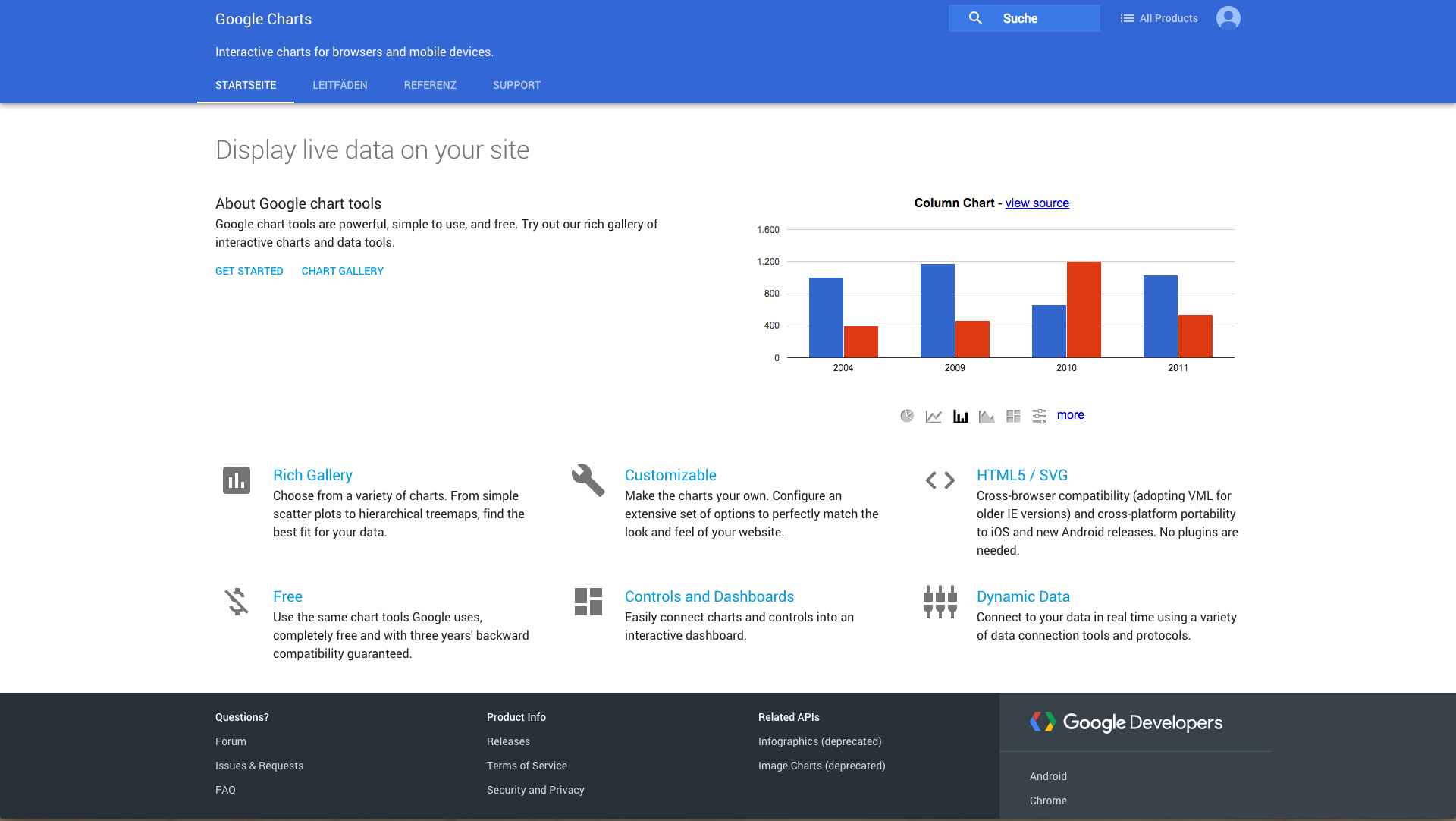1456x821 pixels.
Task: Open the All Products menu
Action: [x=1159, y=18]
